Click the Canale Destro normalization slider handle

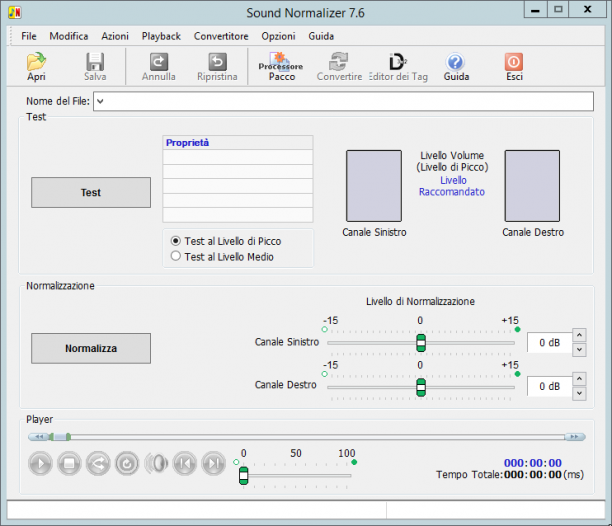click(x=421, y=387)
